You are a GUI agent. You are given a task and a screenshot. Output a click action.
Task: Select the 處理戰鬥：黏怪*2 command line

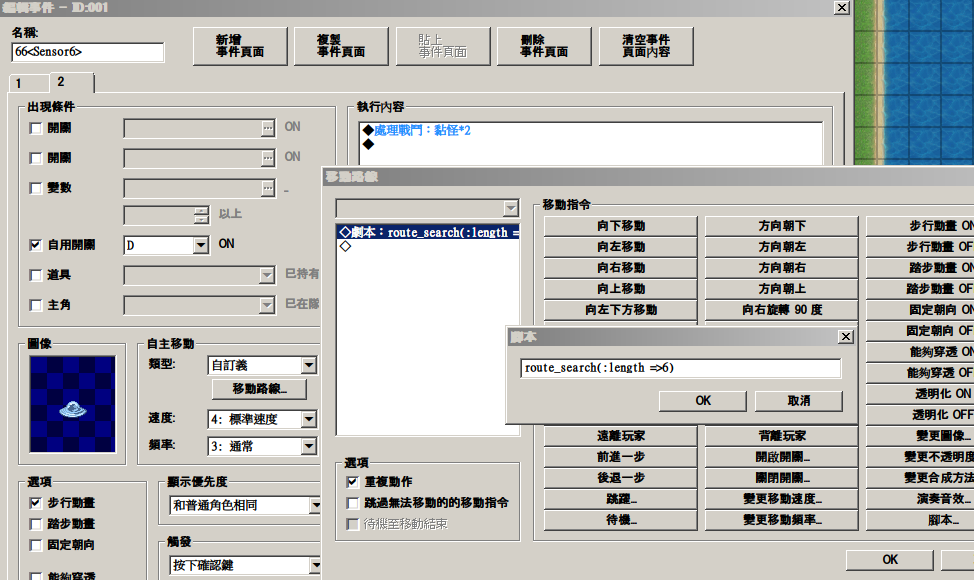[422, 130]
